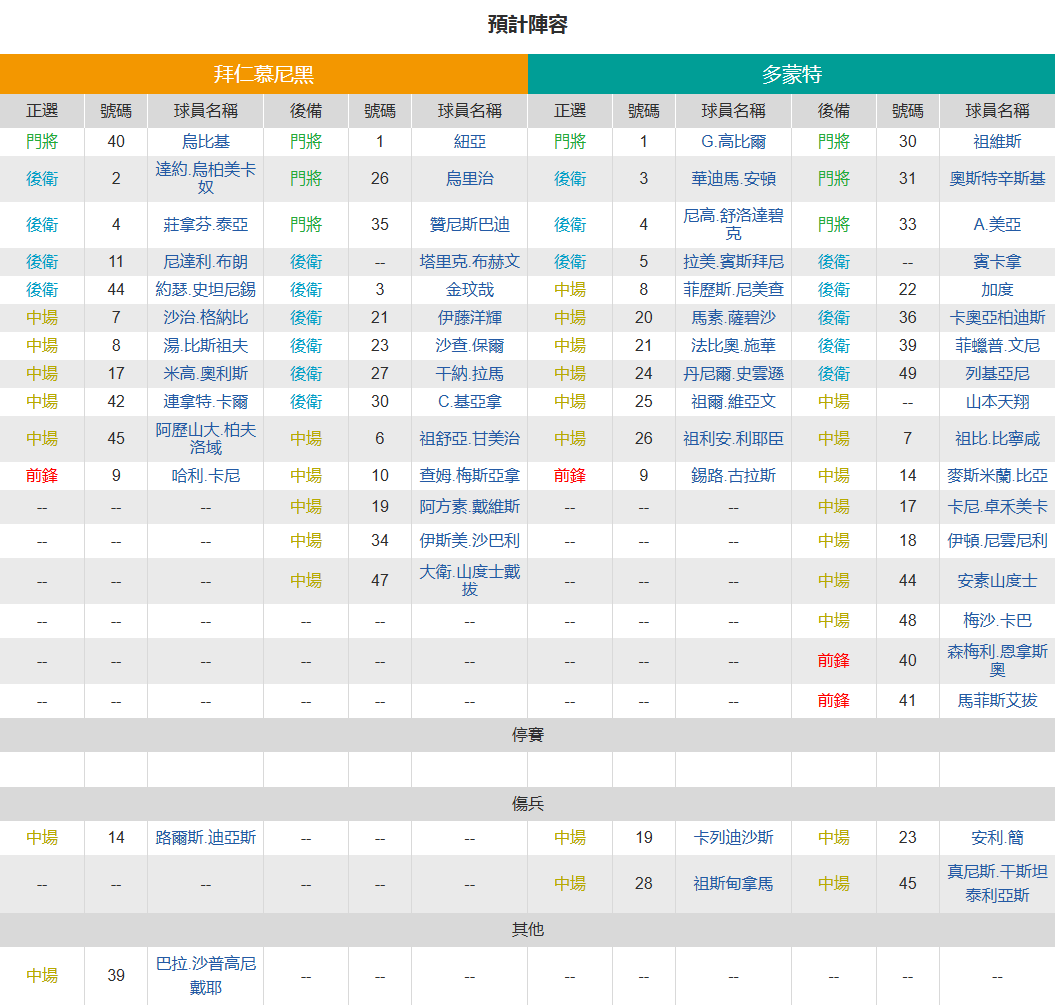Open 祖舒亞.甘美治 profile
This screenshot has width=1055, height=1007.
tap(470, 439)
